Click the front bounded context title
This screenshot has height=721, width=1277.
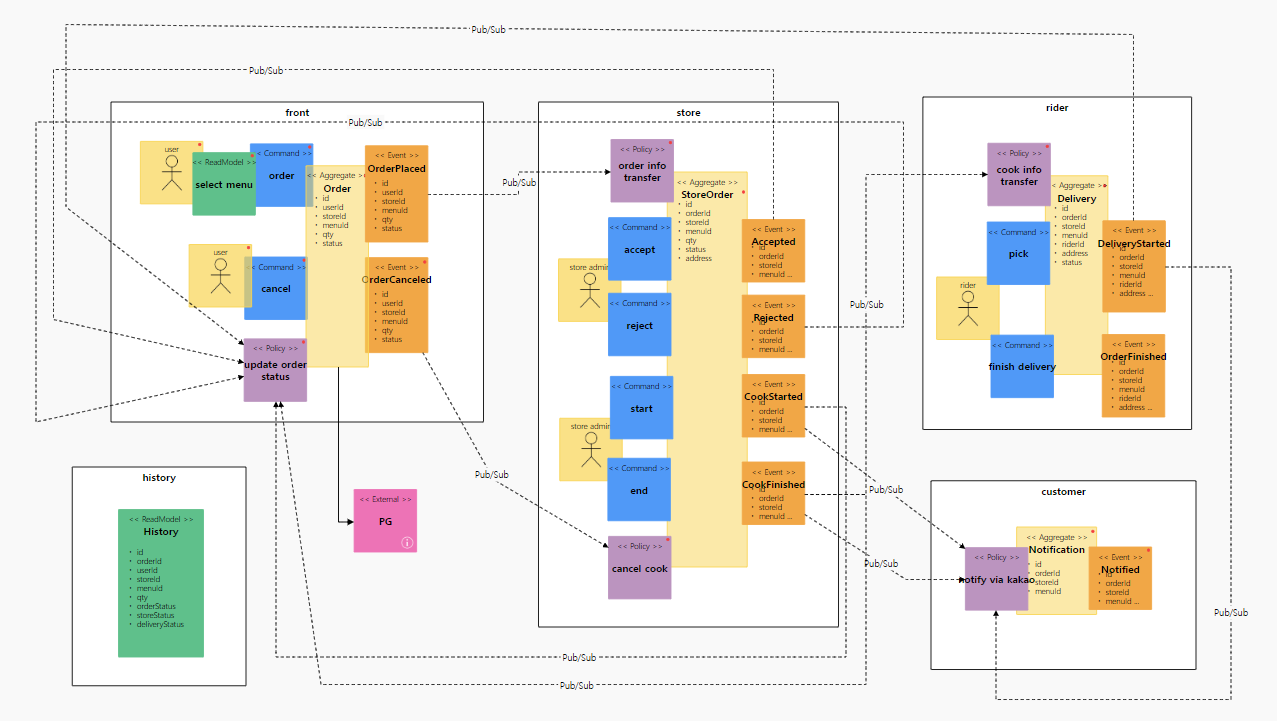[297, 112]
